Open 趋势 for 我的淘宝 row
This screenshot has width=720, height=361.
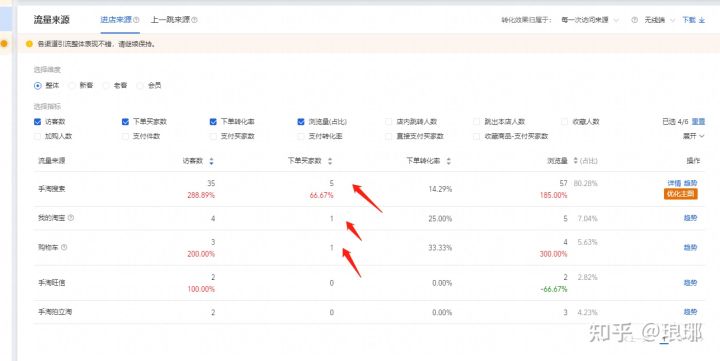pos(690,218)
